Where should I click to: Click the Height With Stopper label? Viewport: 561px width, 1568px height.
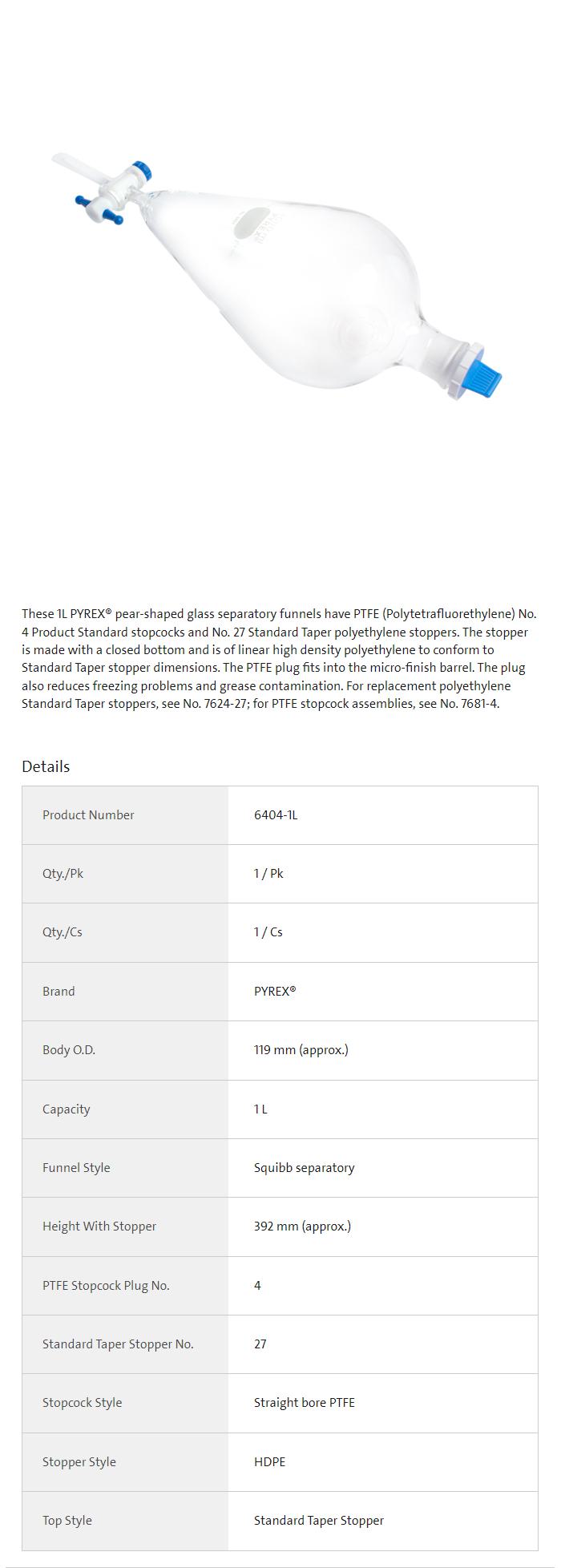tap(99, 1227)
